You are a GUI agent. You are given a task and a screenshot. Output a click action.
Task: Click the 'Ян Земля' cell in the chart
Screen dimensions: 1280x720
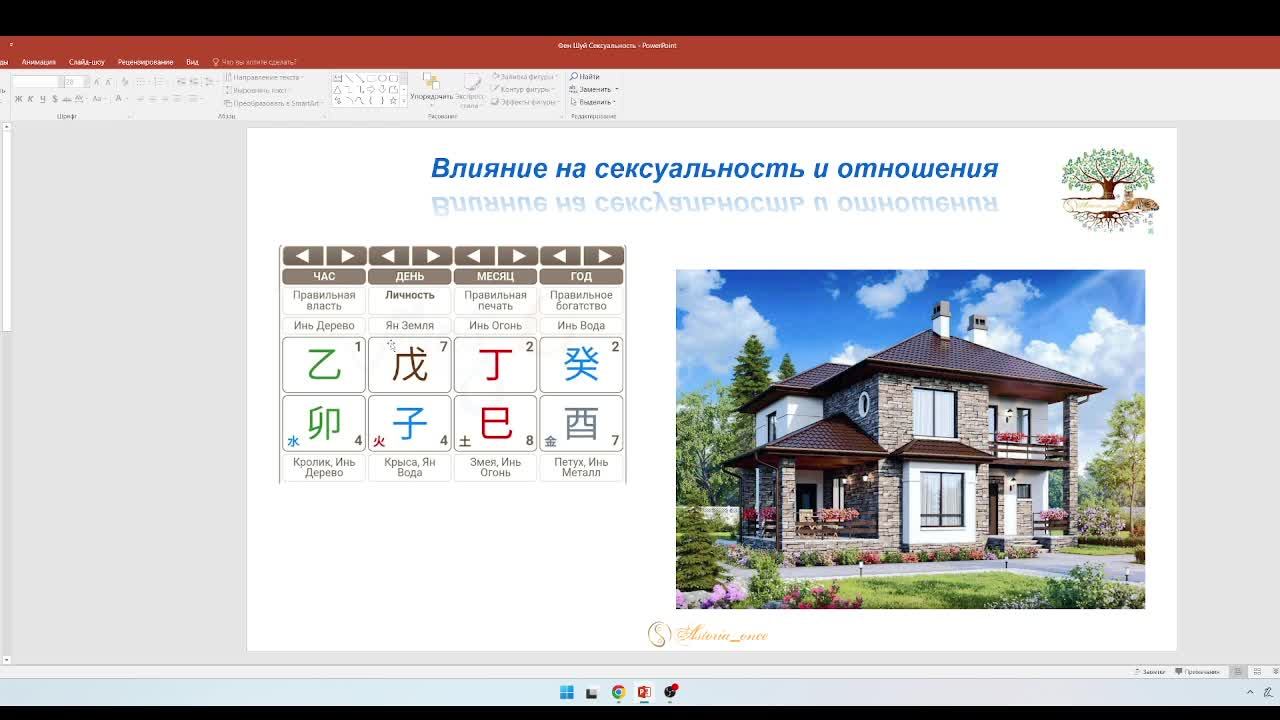(x=410, y=325)
